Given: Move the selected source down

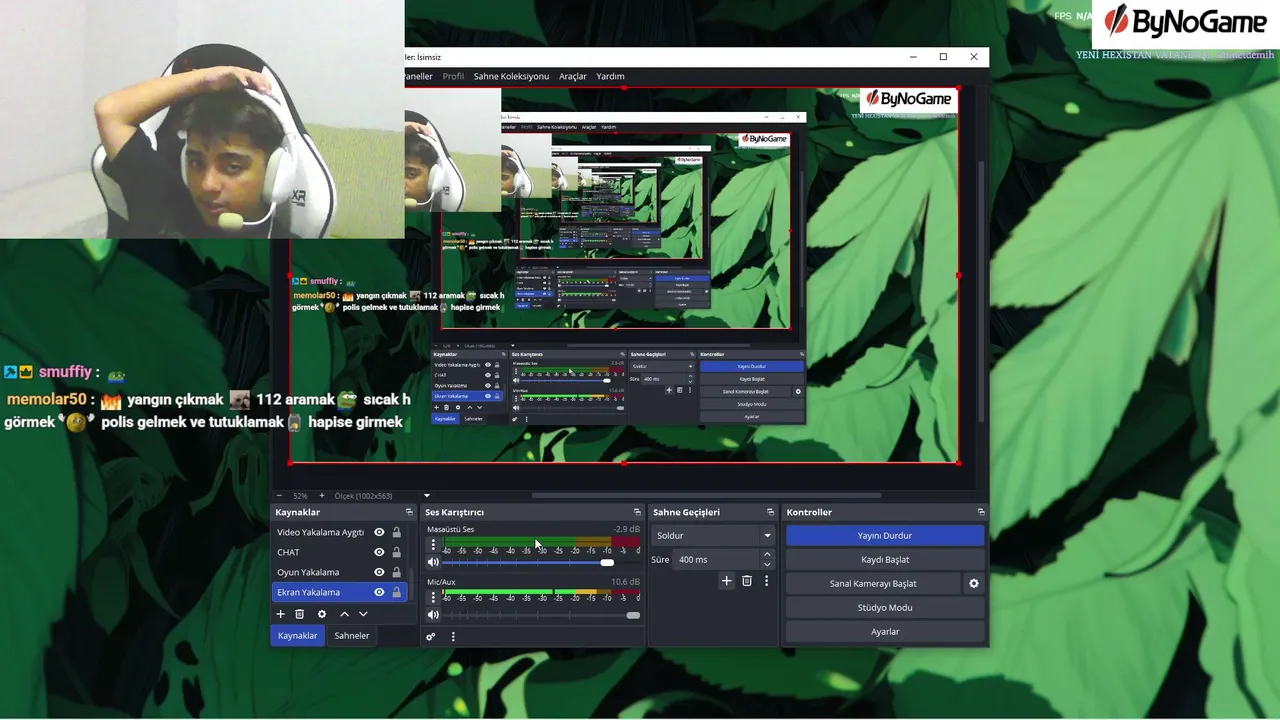Looking at the screenshot, I should [363, 614].
